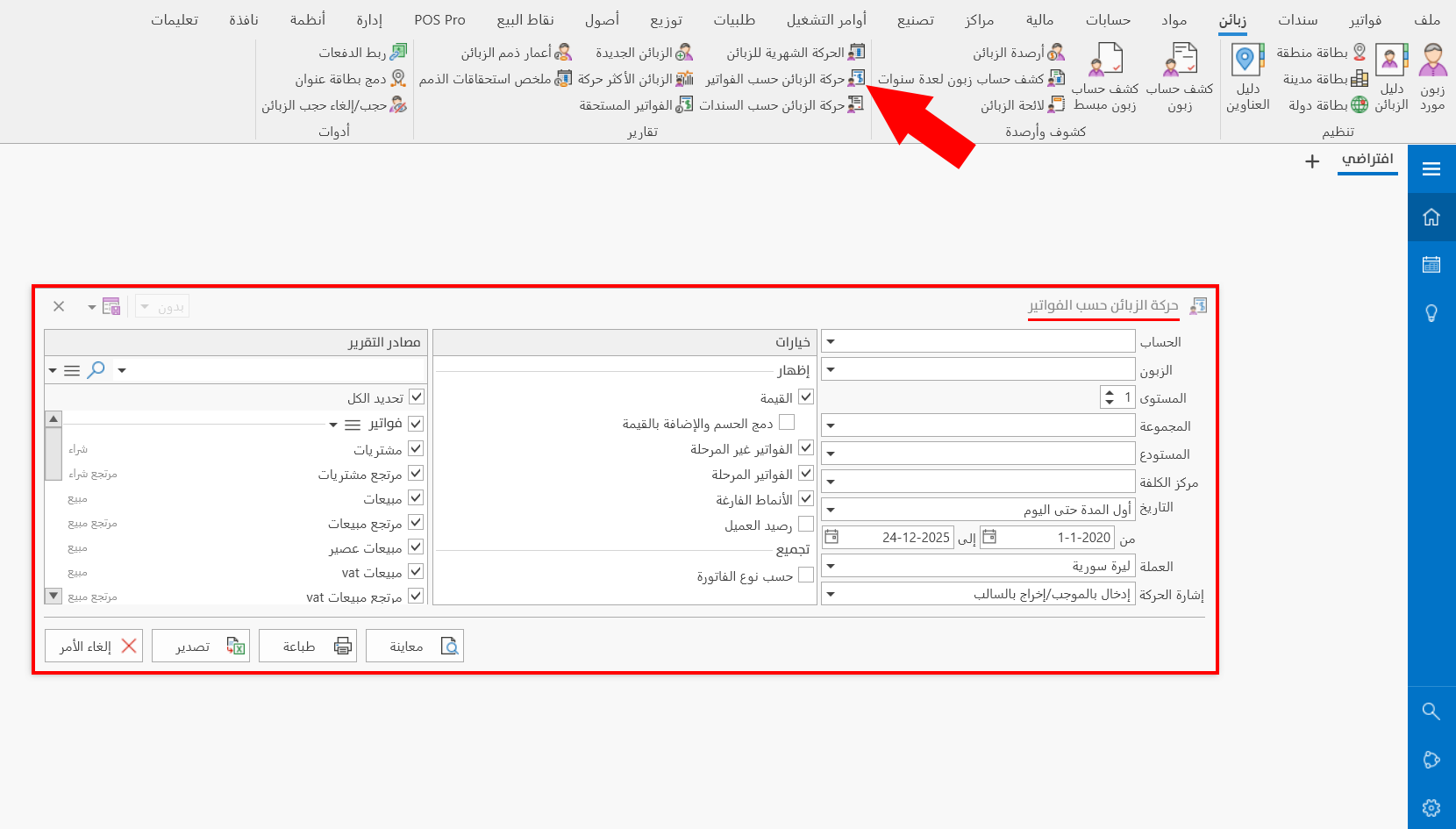
Task: Uncheck مبيعات in مصادر التقرير list
Action: click(x=418, y=497)
